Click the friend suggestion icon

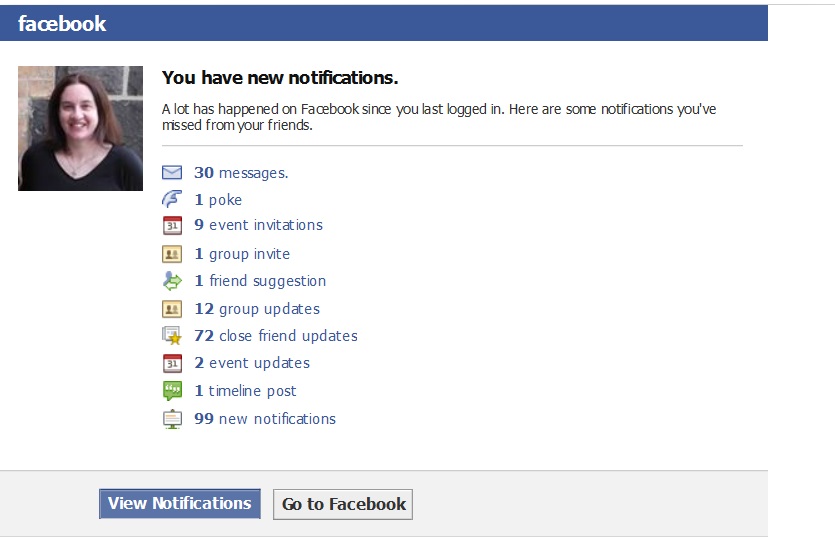[172, 281]
